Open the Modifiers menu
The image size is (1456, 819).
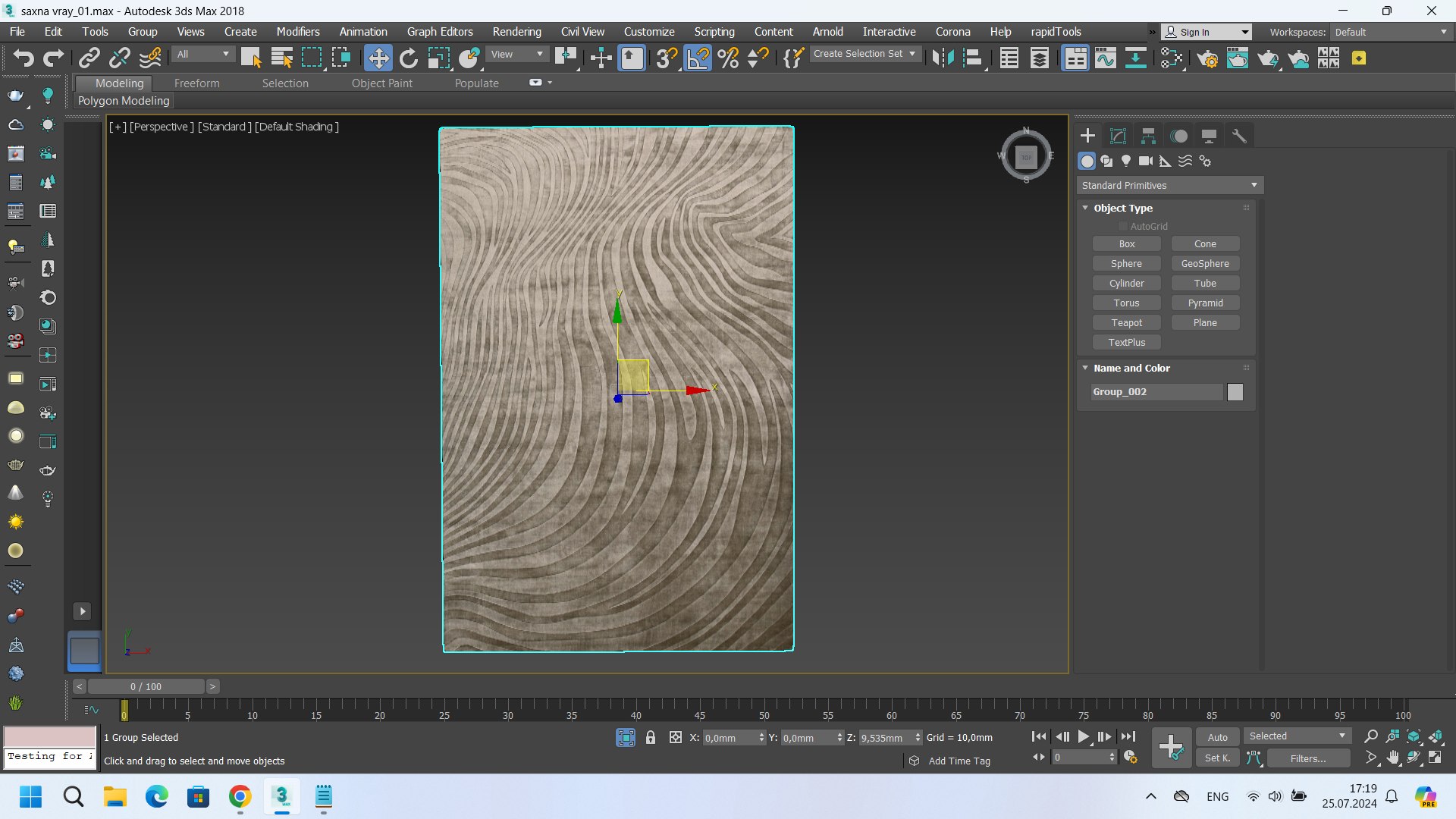pos(298,32)
